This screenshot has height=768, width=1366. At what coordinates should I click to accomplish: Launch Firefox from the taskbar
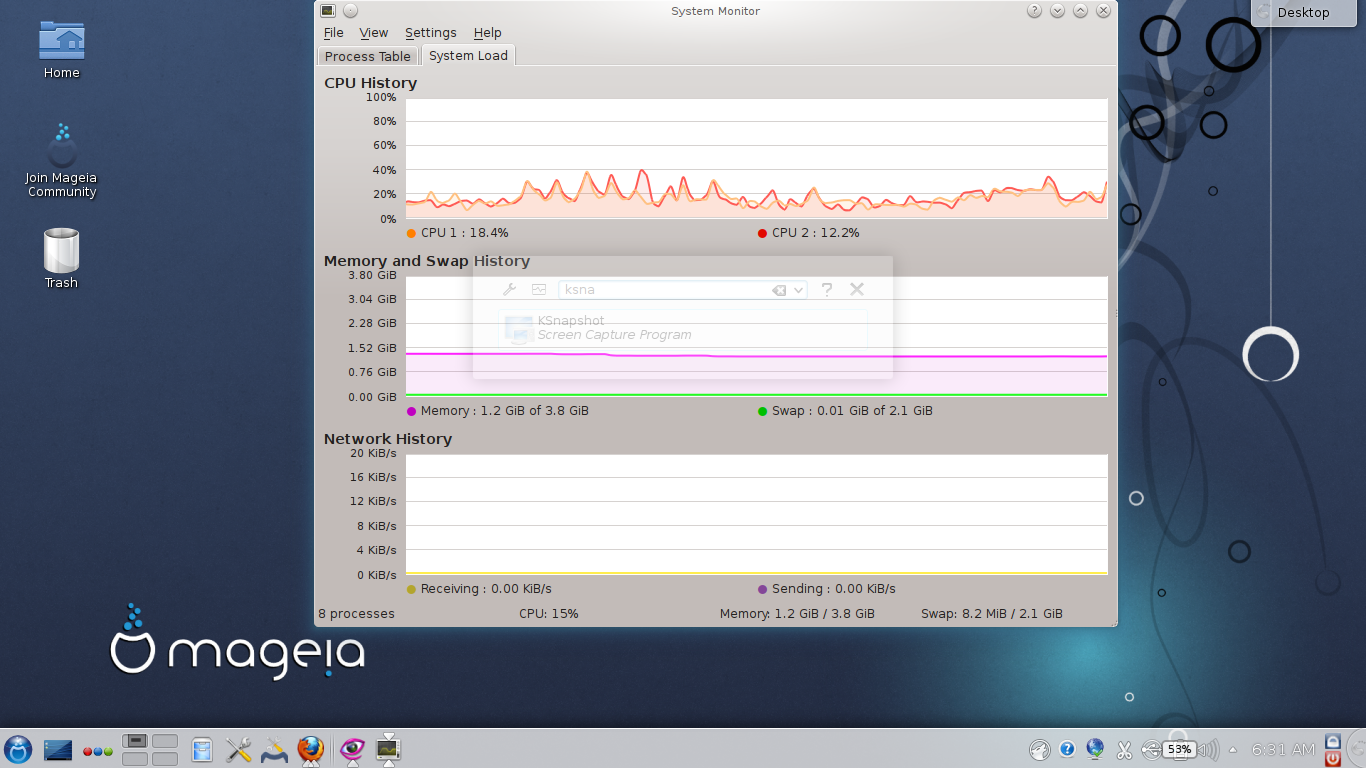click(x=311, y=749)
